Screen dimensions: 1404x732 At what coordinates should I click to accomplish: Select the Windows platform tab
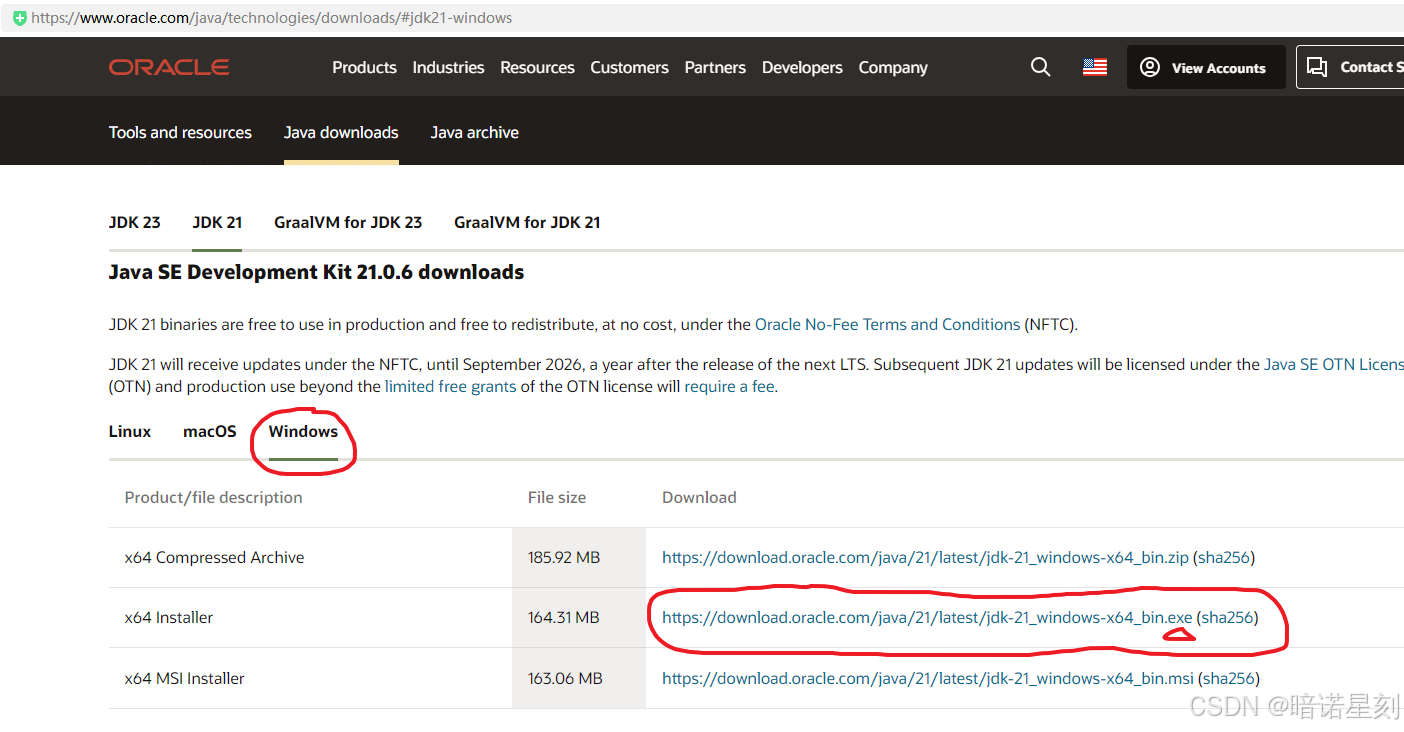point(303,431)
